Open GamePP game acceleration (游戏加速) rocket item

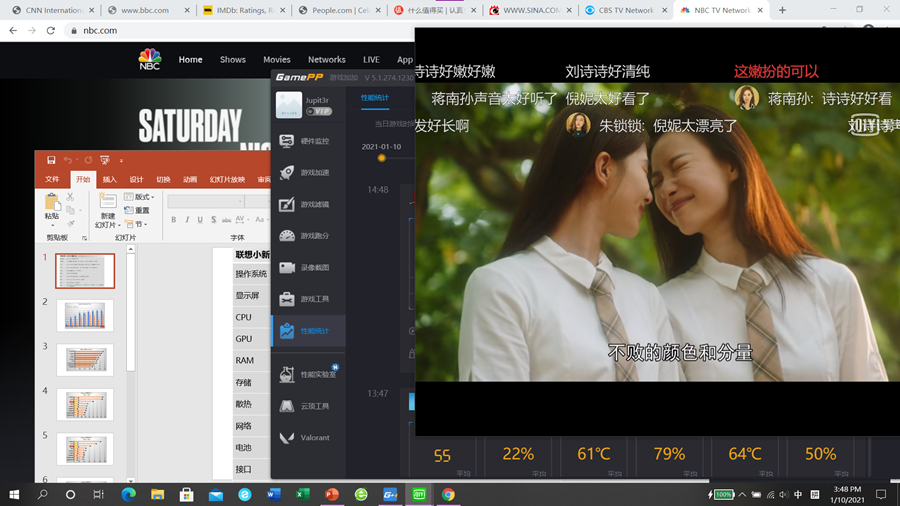tap(308, 173)
